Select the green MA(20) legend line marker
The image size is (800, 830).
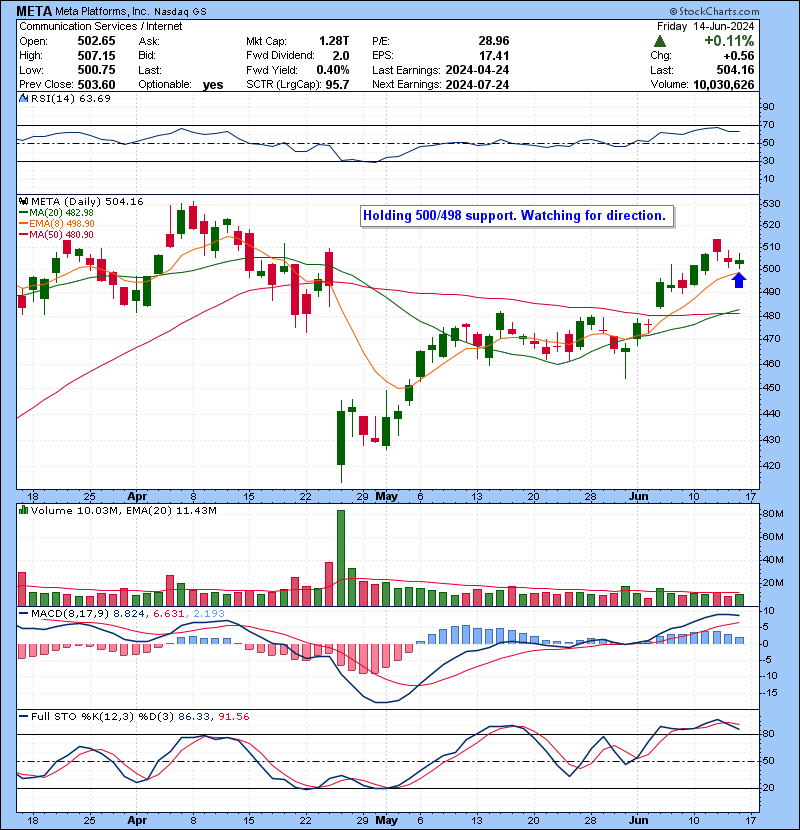tap(24, 213)
